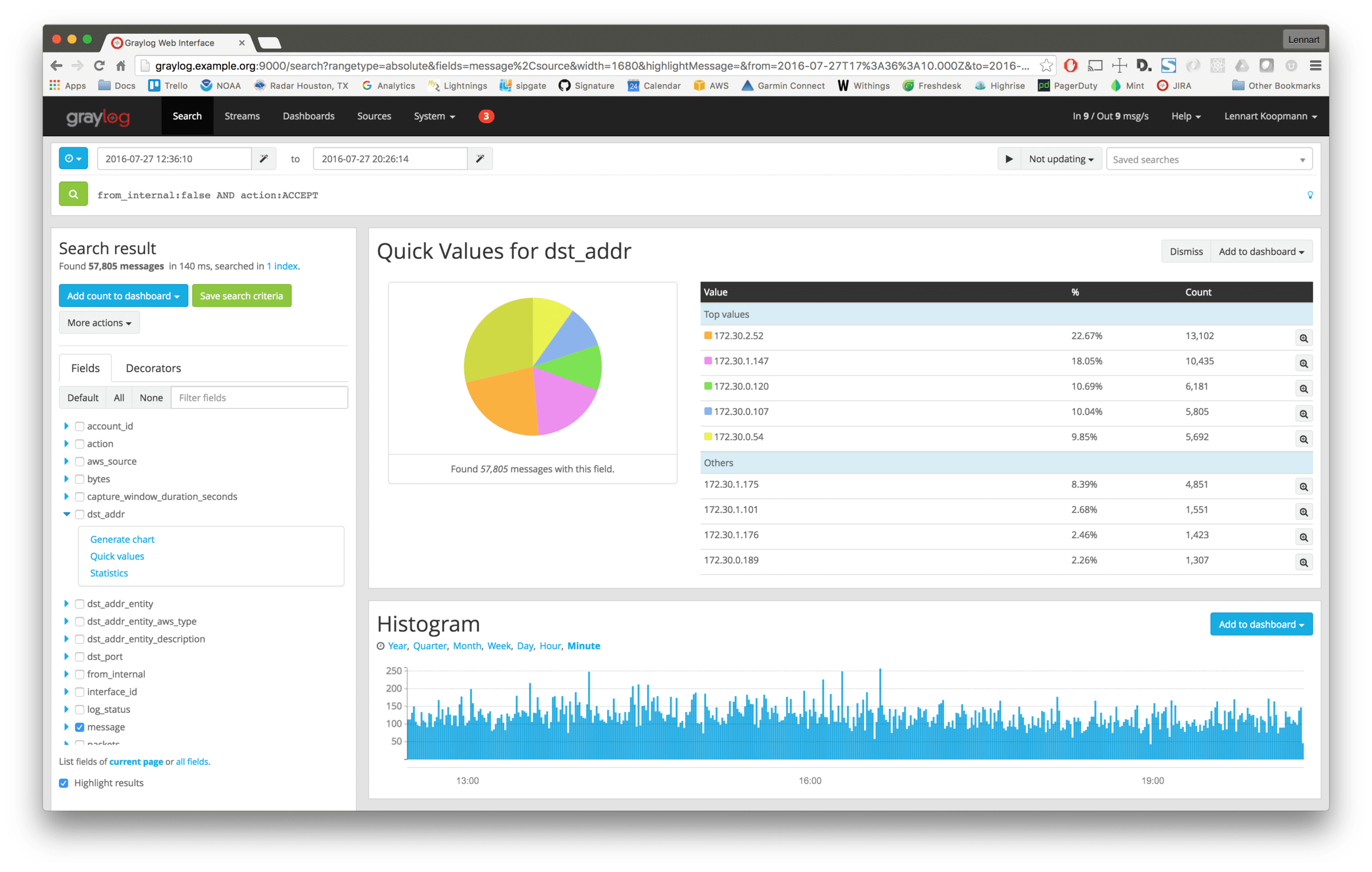Click the query help lightbulb icon

coord(1310,195)
